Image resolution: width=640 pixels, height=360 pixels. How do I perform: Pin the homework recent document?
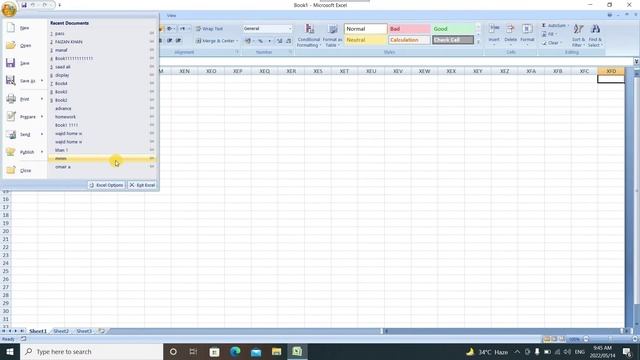tap(152, 117)
